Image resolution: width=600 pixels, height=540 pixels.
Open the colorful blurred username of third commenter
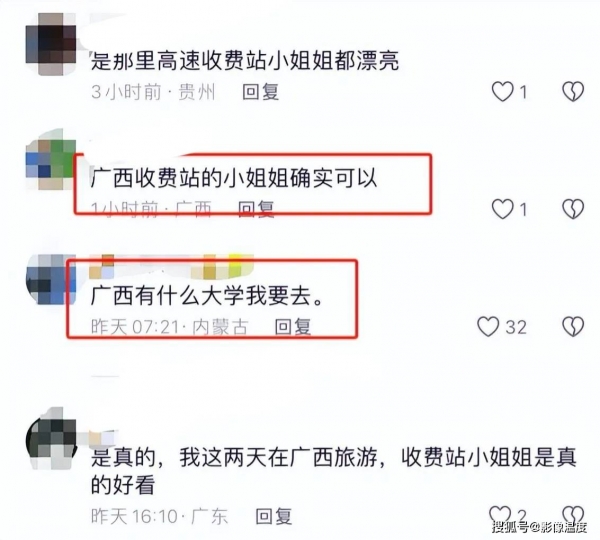171,266
